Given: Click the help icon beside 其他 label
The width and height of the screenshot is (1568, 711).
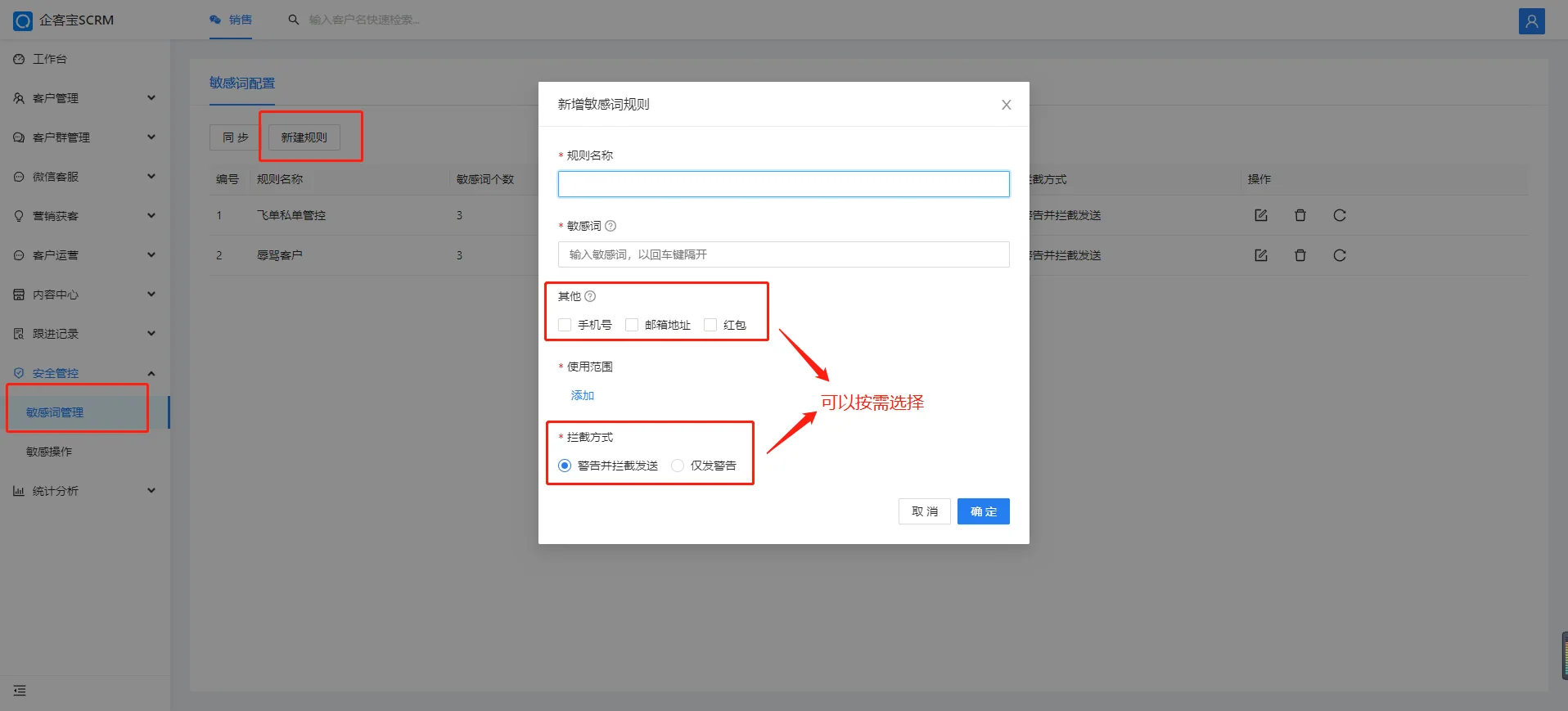Looking at the screenshot, I should pos(590,296).
